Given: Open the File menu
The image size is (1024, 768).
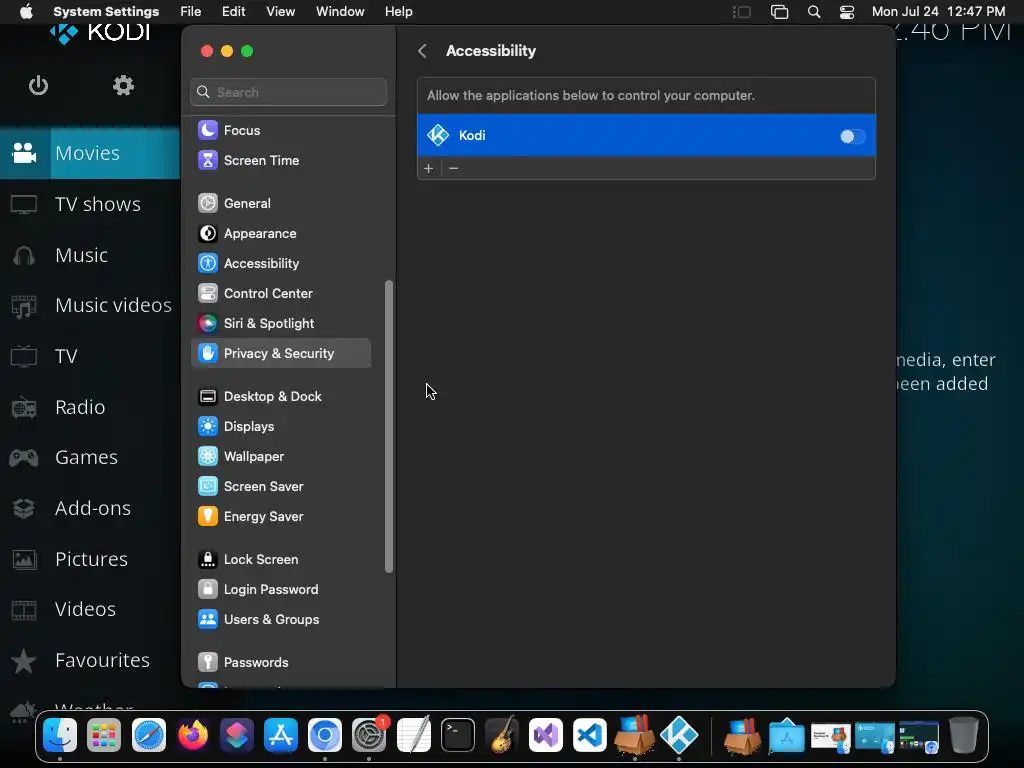Looking at the screenshot, I should [191, 12].
